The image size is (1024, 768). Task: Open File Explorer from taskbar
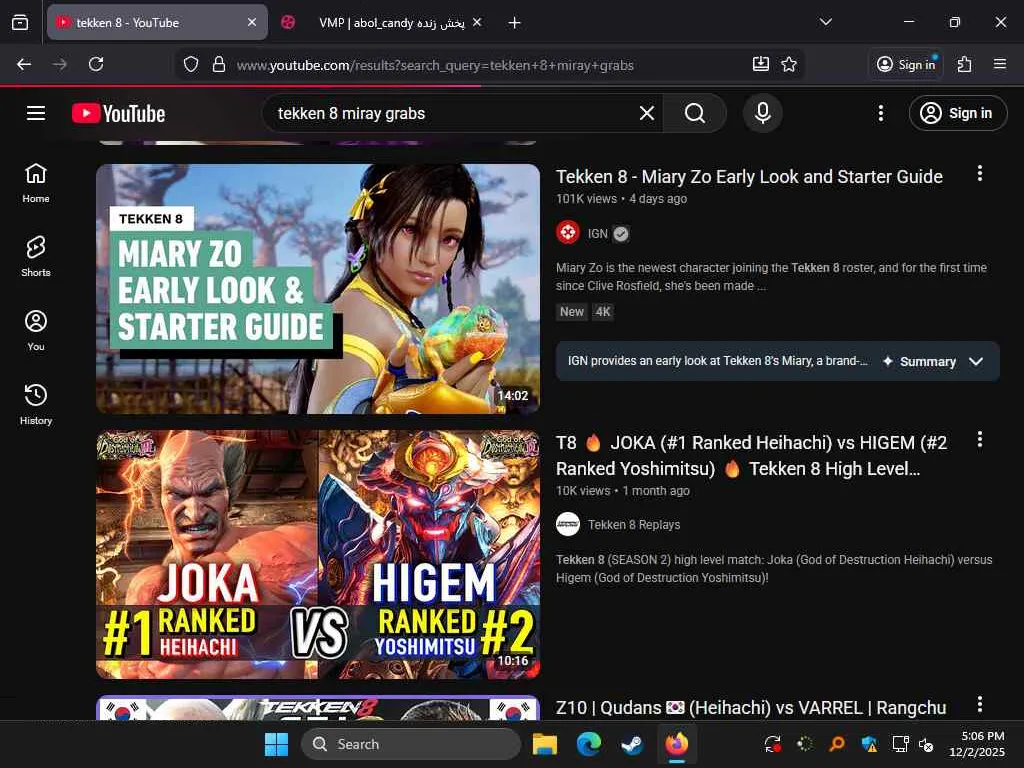tap(545, 744)
